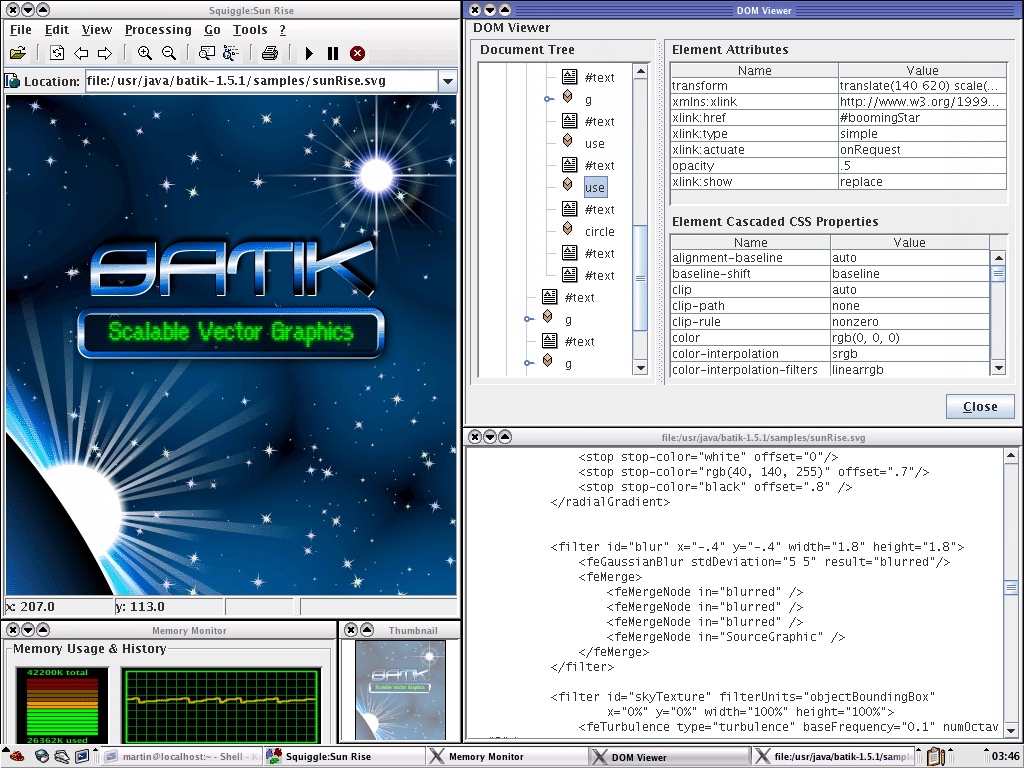Image resolution: width=1024 pixels, height=768 pixels.
Task: Click the Zoom Out magnifier icon
Action: point(168,54)
